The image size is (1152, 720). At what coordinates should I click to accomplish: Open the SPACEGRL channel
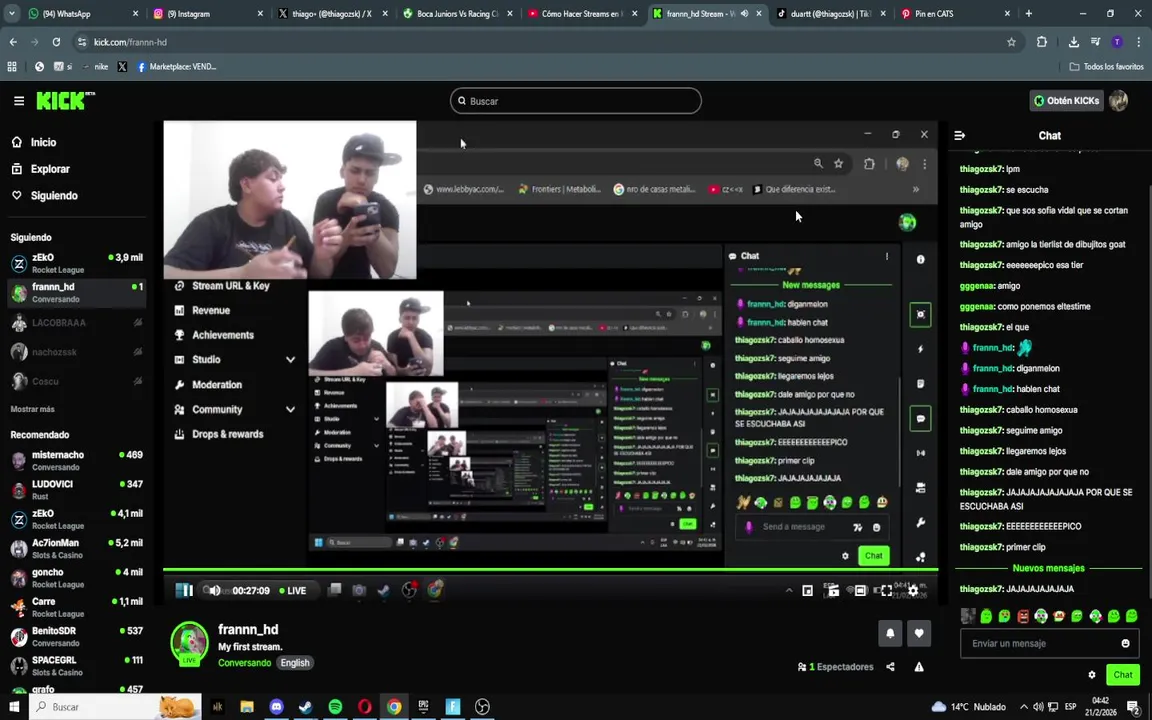pos(76,666)
